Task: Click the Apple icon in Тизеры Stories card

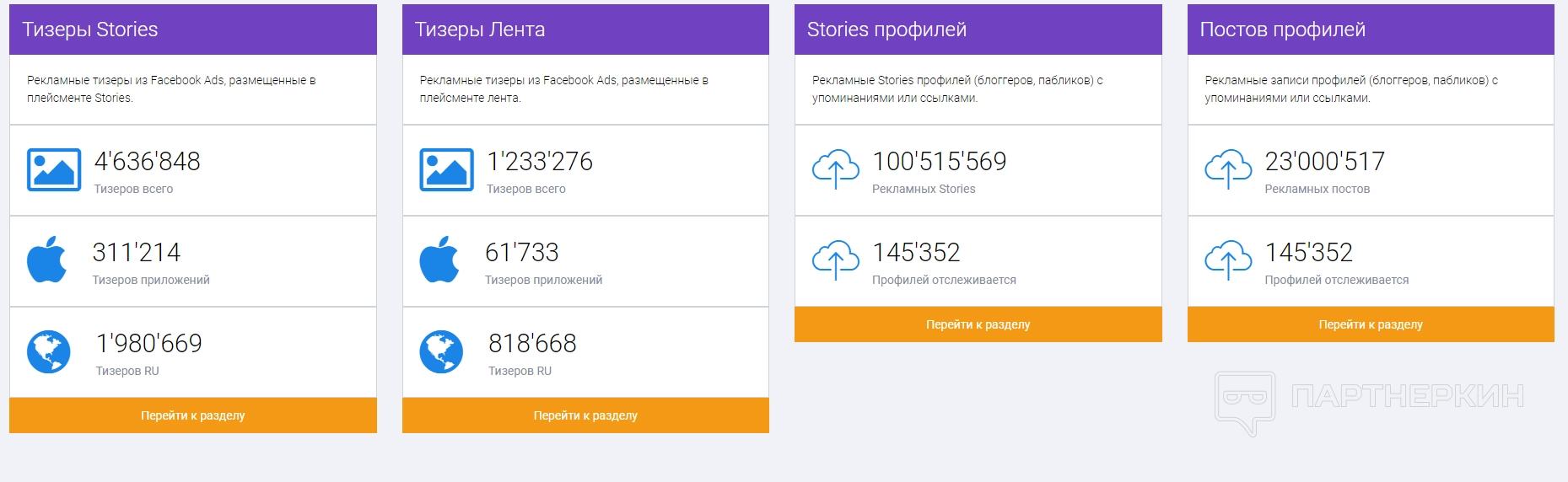Action: [46, 260]
